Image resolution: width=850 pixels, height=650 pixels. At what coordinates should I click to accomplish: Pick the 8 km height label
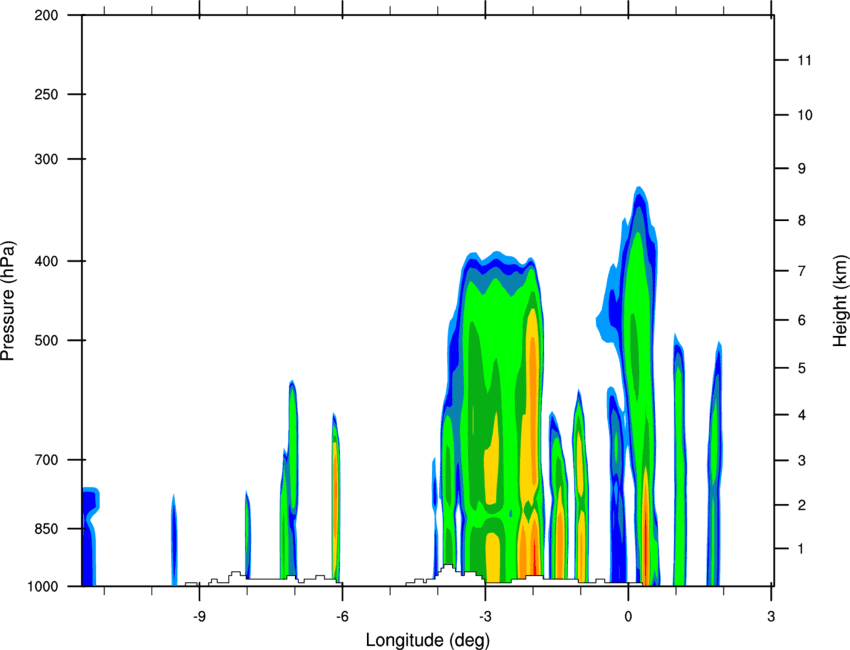click(x=802, y=221)
